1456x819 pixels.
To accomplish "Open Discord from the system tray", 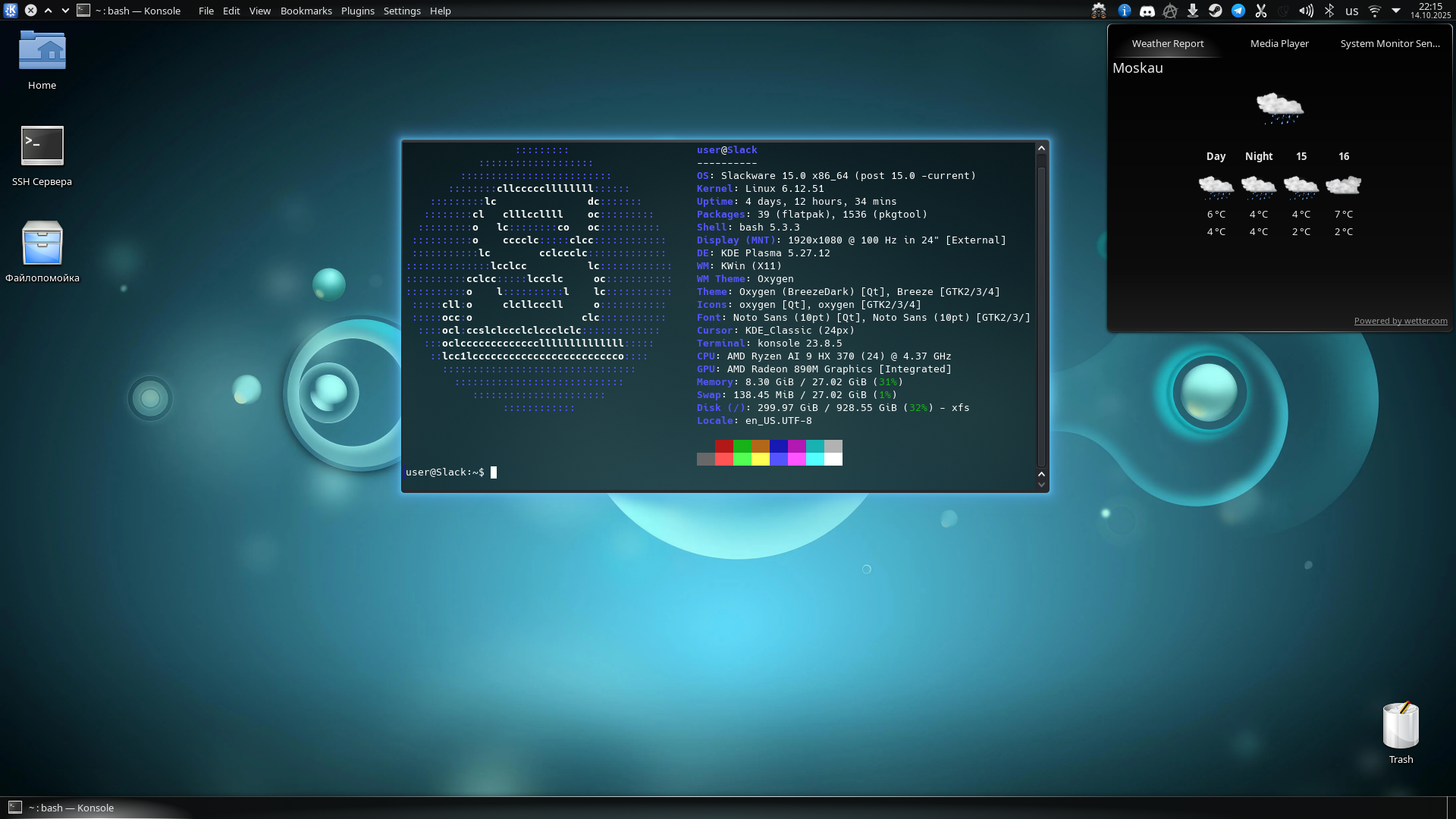I will tap(1147, 11).
